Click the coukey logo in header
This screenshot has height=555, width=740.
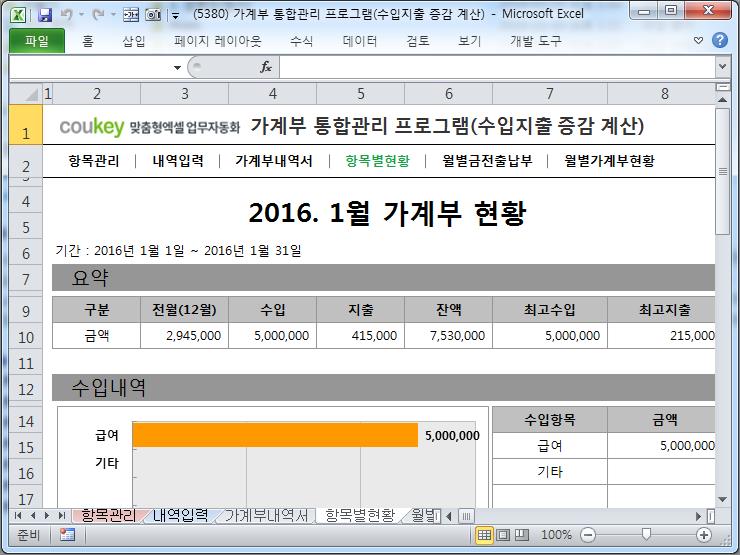[92, 126]
